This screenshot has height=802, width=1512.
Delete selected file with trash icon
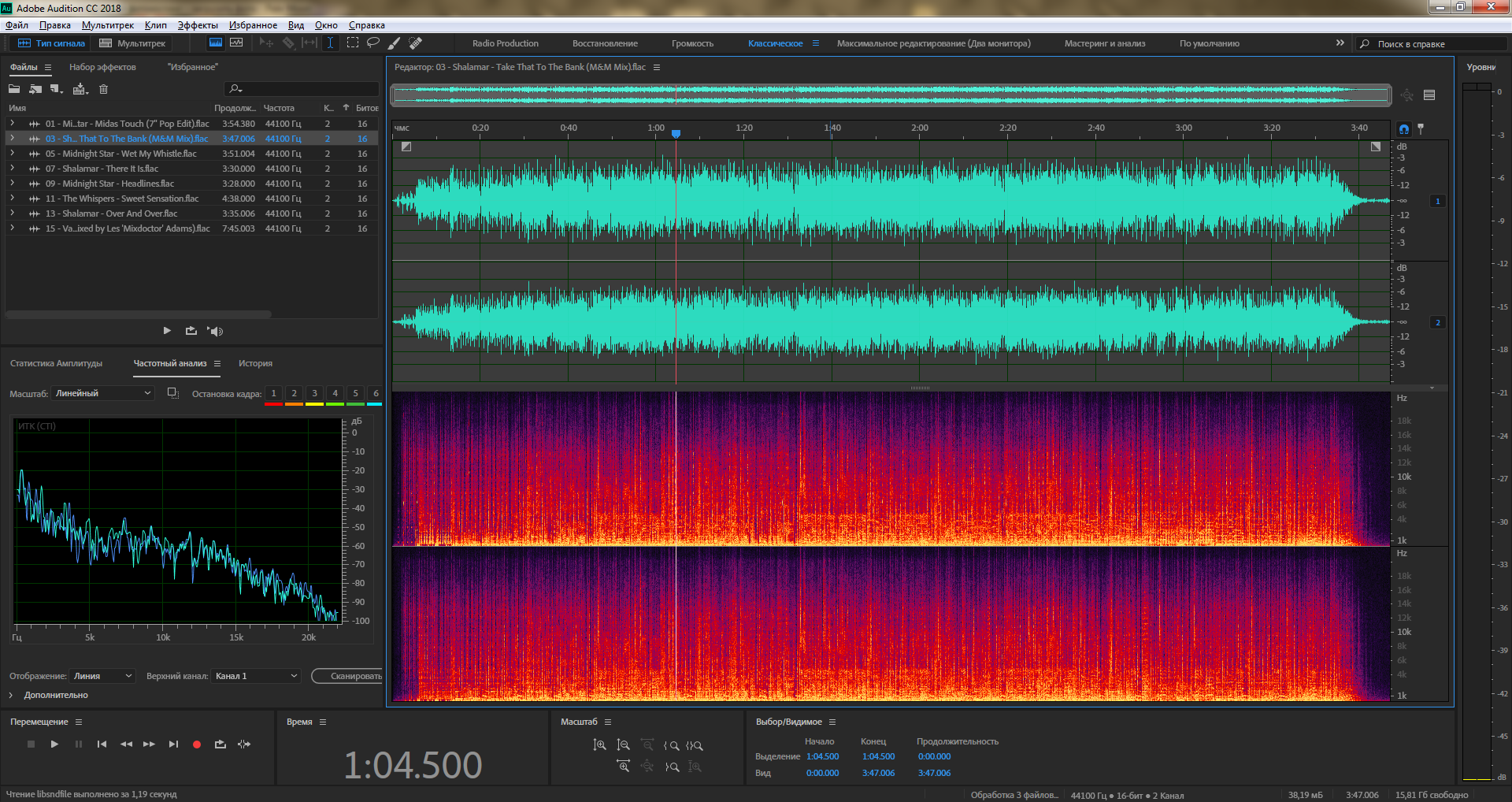point(103,89)
